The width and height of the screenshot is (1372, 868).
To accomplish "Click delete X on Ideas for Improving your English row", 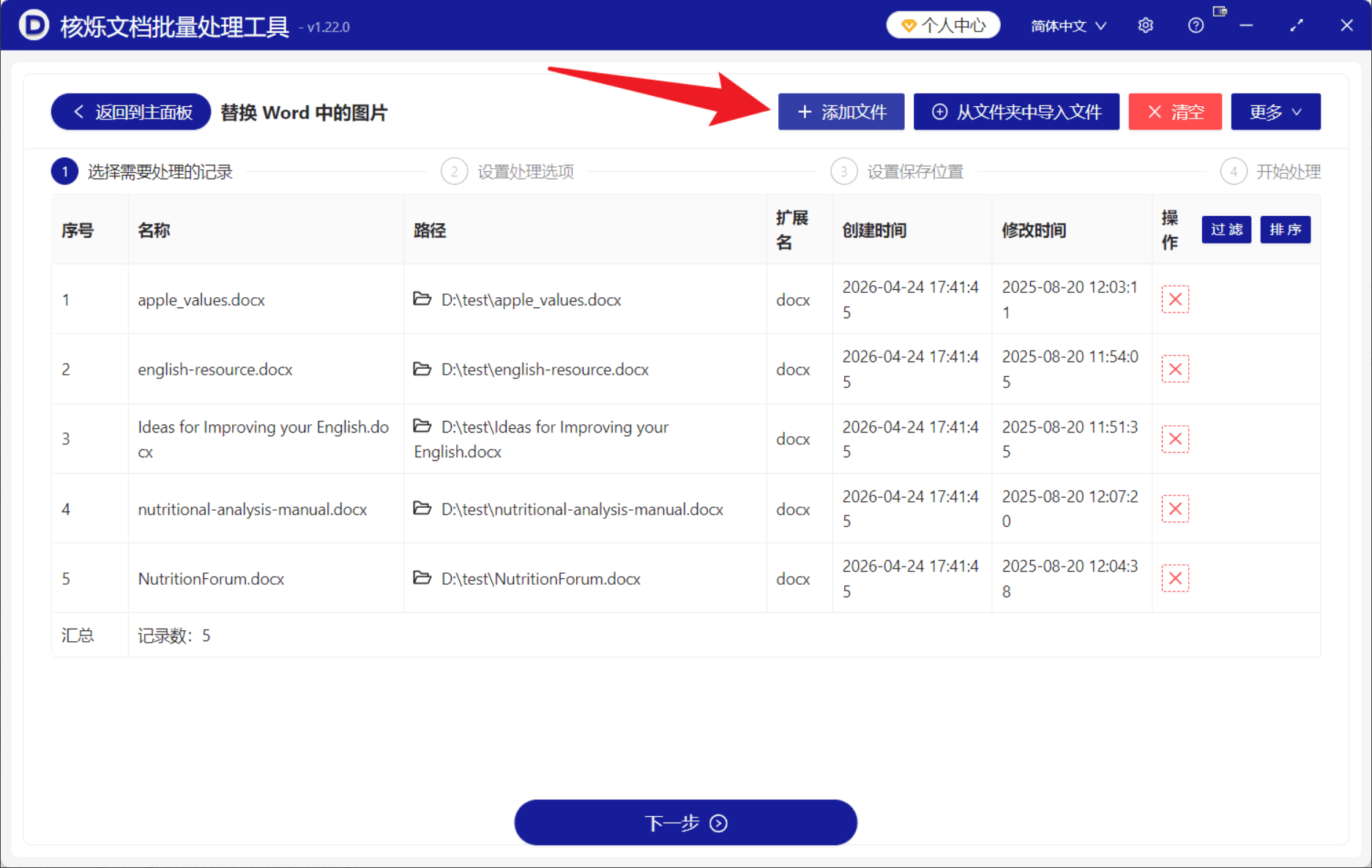I will [x=1175, y=438].
